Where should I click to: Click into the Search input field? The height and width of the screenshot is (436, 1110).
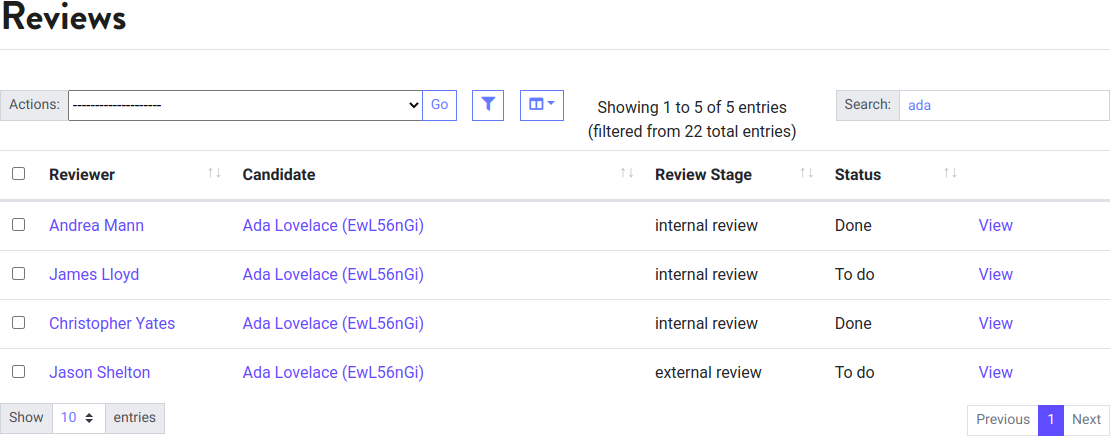[1003, 105]
